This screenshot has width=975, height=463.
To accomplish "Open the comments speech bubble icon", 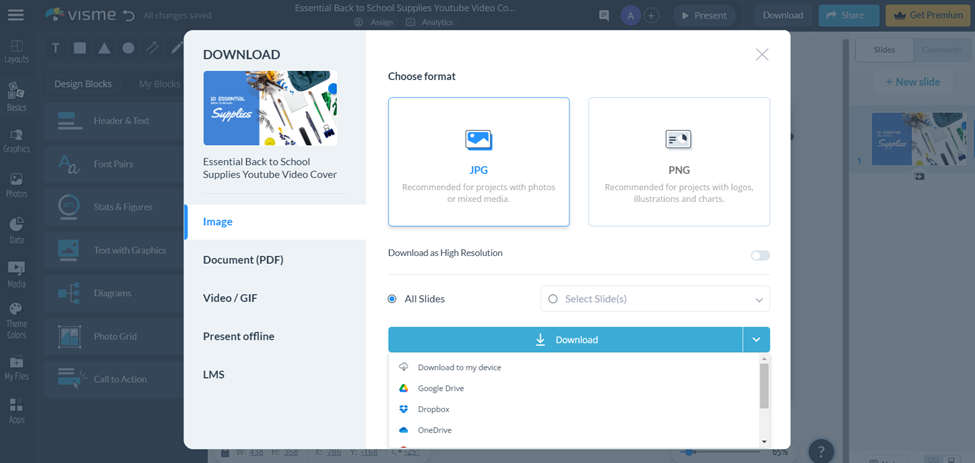I will coord(604,16).
